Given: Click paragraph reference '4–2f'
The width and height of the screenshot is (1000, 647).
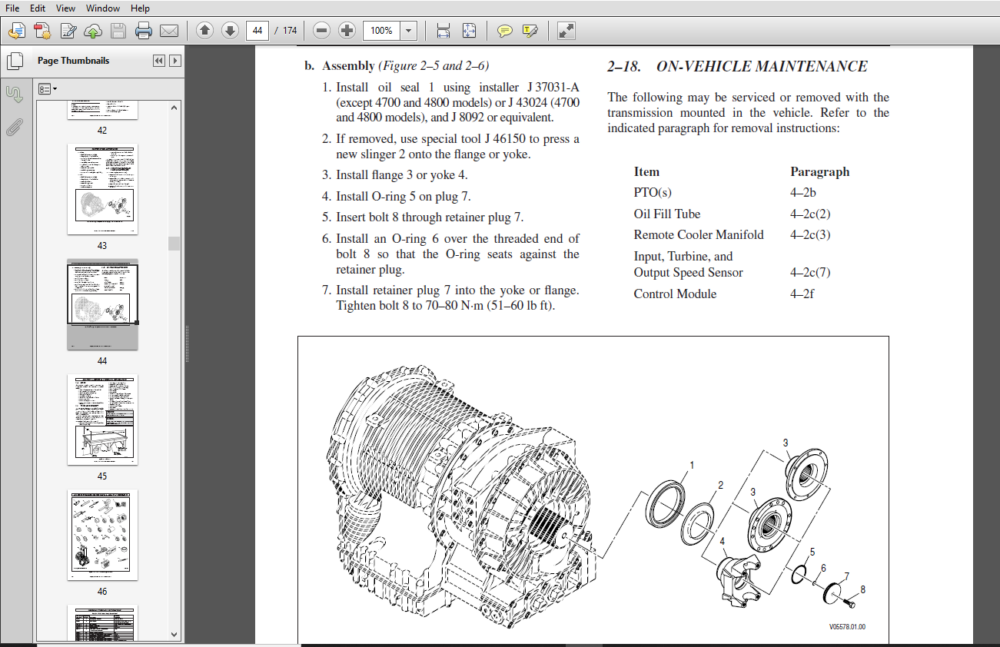Looking at the screenshot, I should 802,294.
